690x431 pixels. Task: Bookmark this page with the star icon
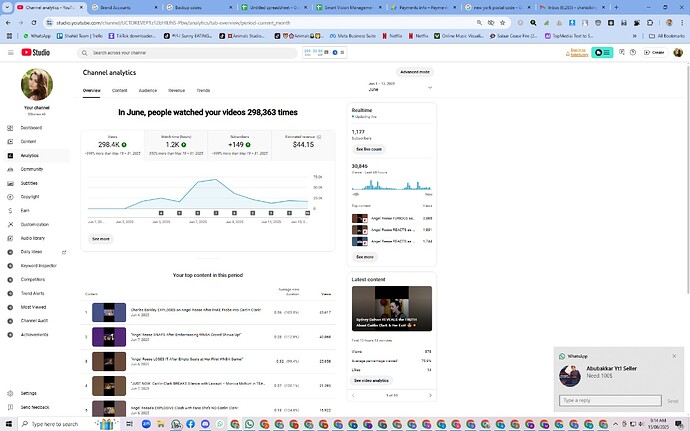click(503, 22)
